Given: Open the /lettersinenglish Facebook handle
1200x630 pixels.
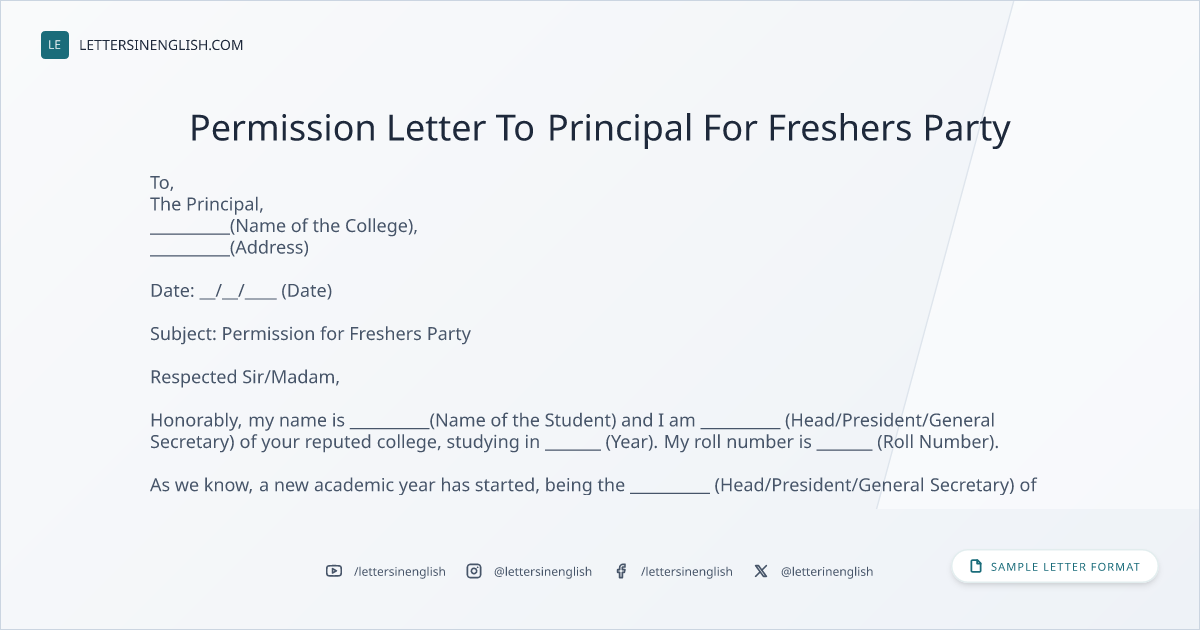Looking at the screenshot, I should point(687,571).
